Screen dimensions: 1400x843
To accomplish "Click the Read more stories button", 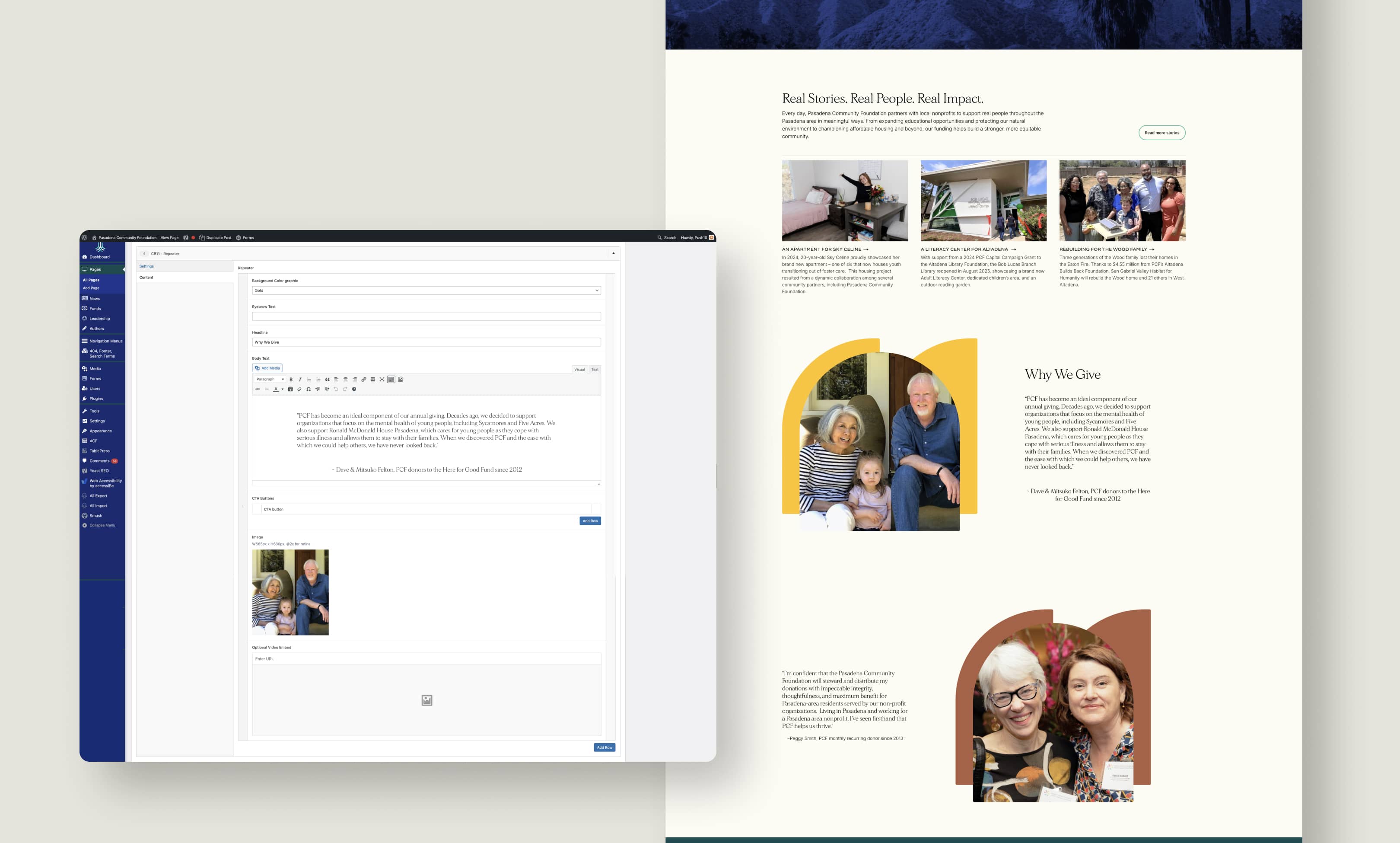I will (x=1161, y=133).
